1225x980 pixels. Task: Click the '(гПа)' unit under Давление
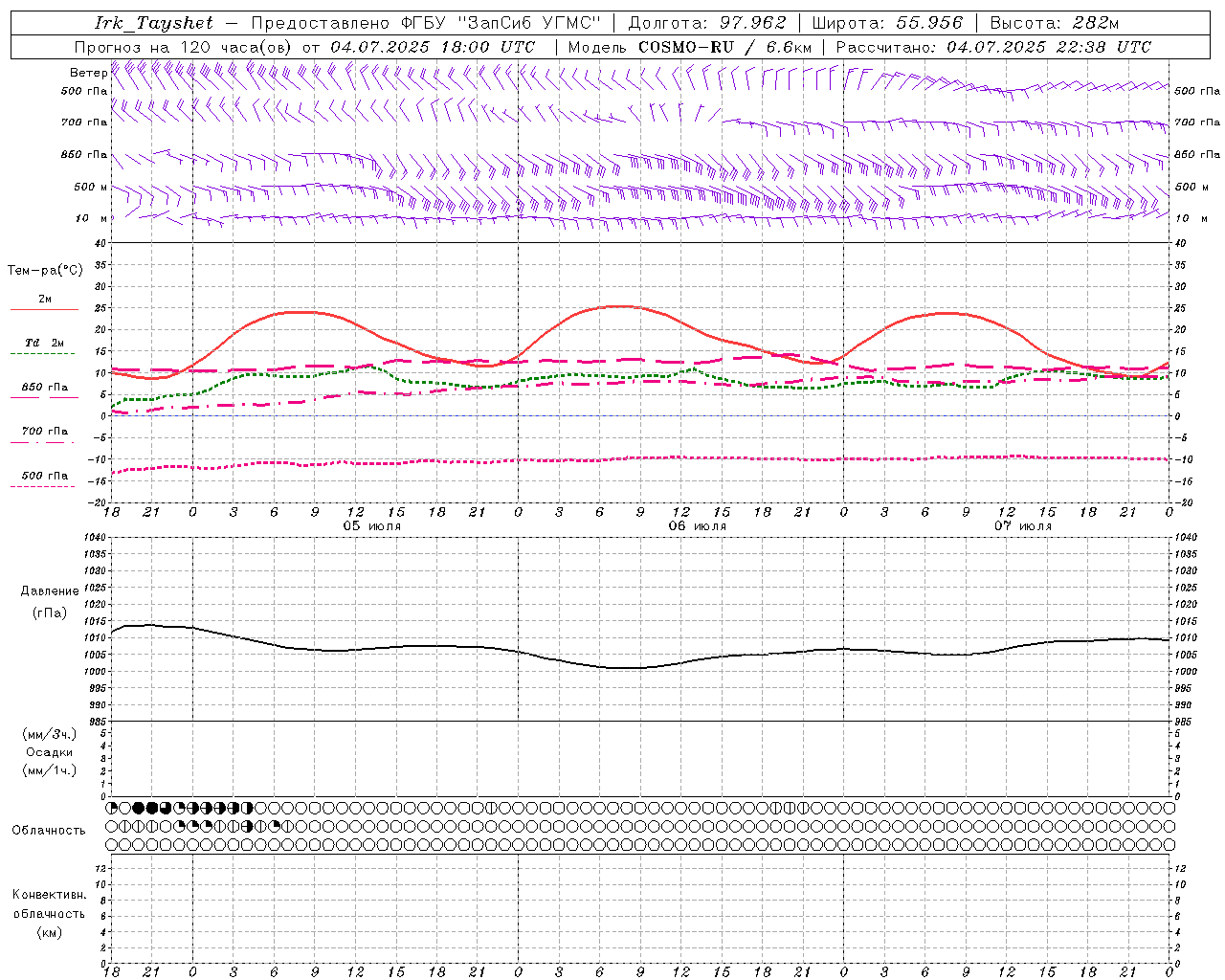50,613
